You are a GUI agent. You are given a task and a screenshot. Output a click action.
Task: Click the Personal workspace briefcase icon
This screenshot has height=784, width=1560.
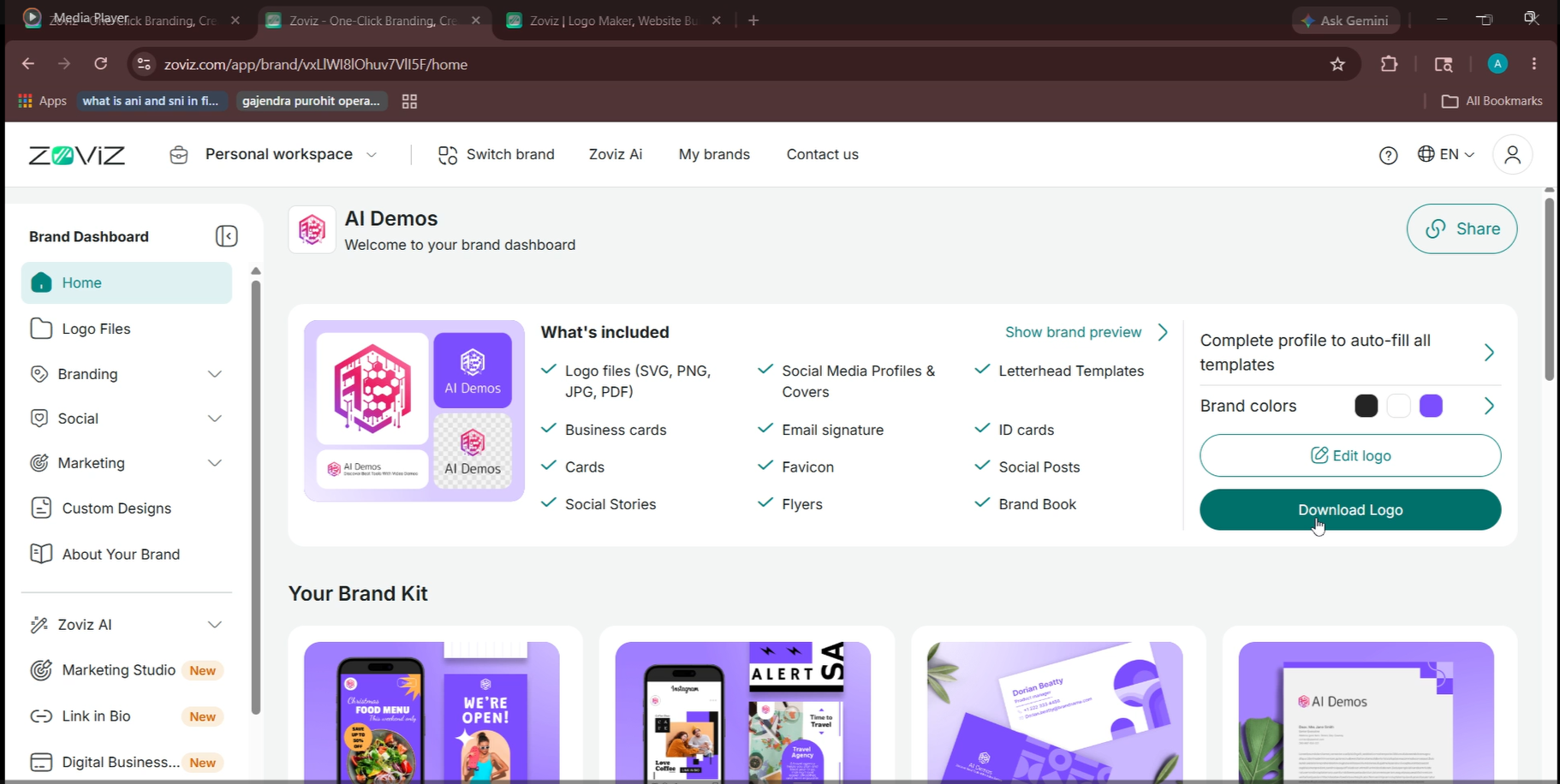pyautogui.click(x=179, y=155)
